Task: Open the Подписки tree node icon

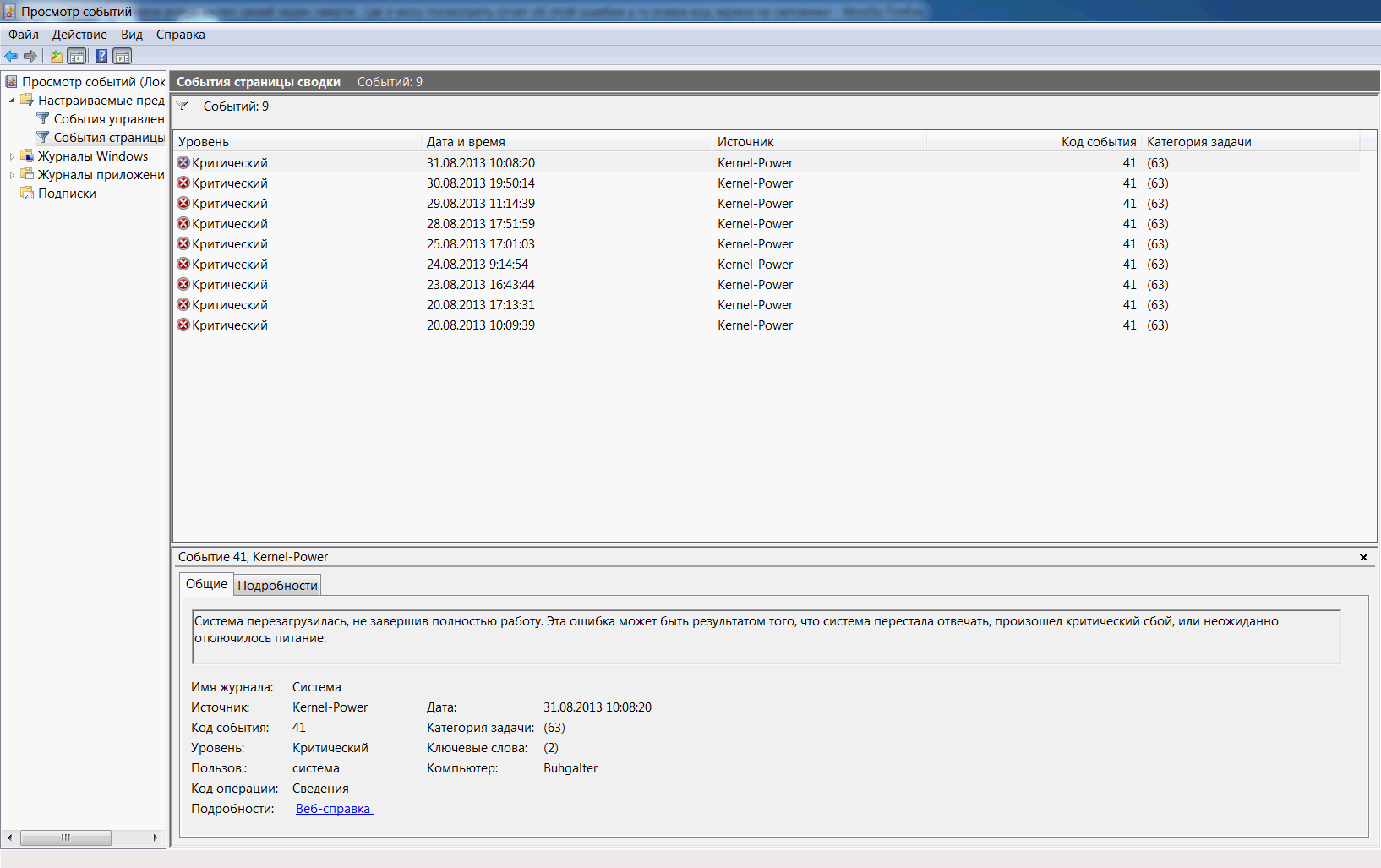Action: click(x=27, y=194)
